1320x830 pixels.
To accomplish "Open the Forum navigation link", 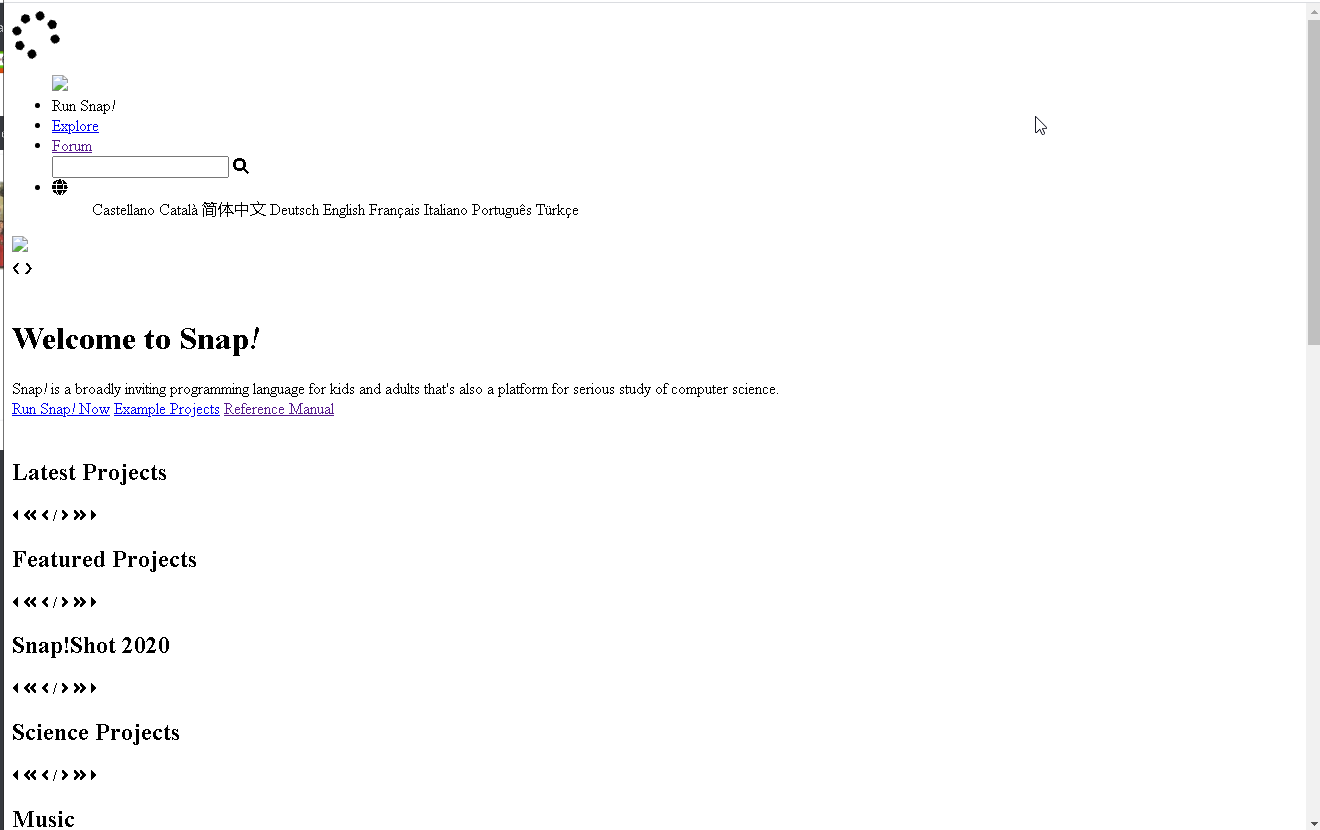I will pyautogui.click(x=72, y=146).
